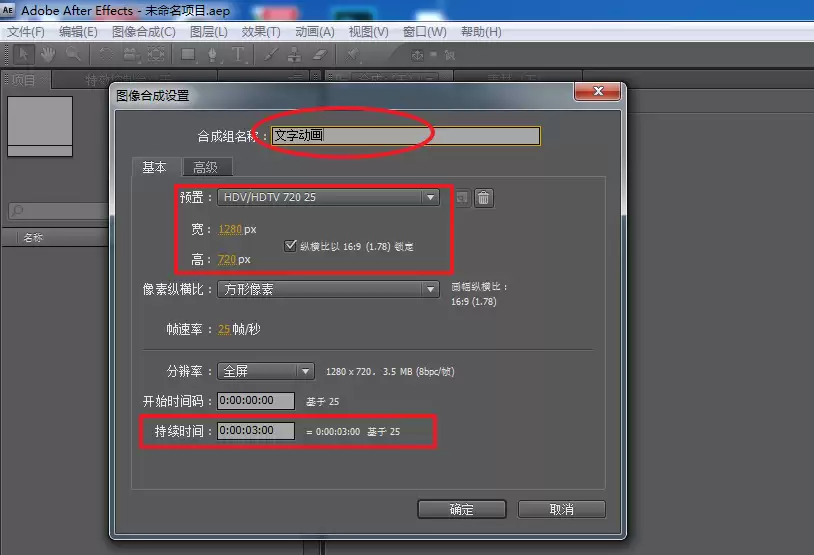This screenshot has height=555, width=814.
Task: Select the Rotation tool
Action: coord(106,54)
